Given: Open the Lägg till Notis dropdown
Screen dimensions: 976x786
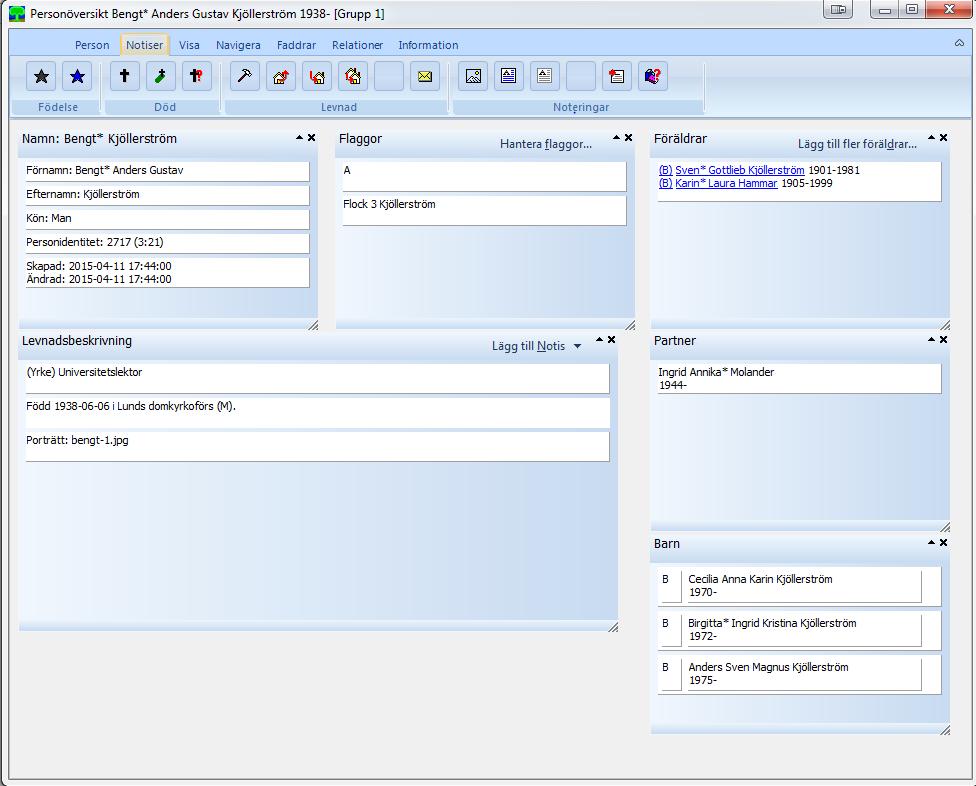Looking at the screenshot, I should [x=536, y=346].
